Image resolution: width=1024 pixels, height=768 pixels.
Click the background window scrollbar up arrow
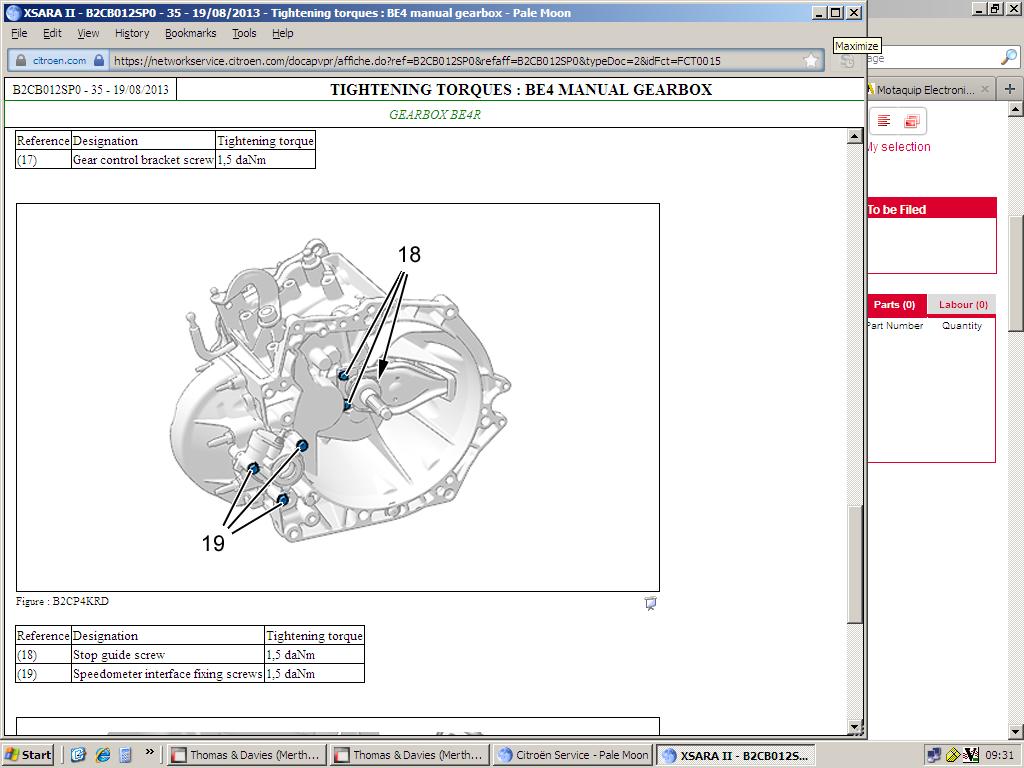coord(1016,109)
